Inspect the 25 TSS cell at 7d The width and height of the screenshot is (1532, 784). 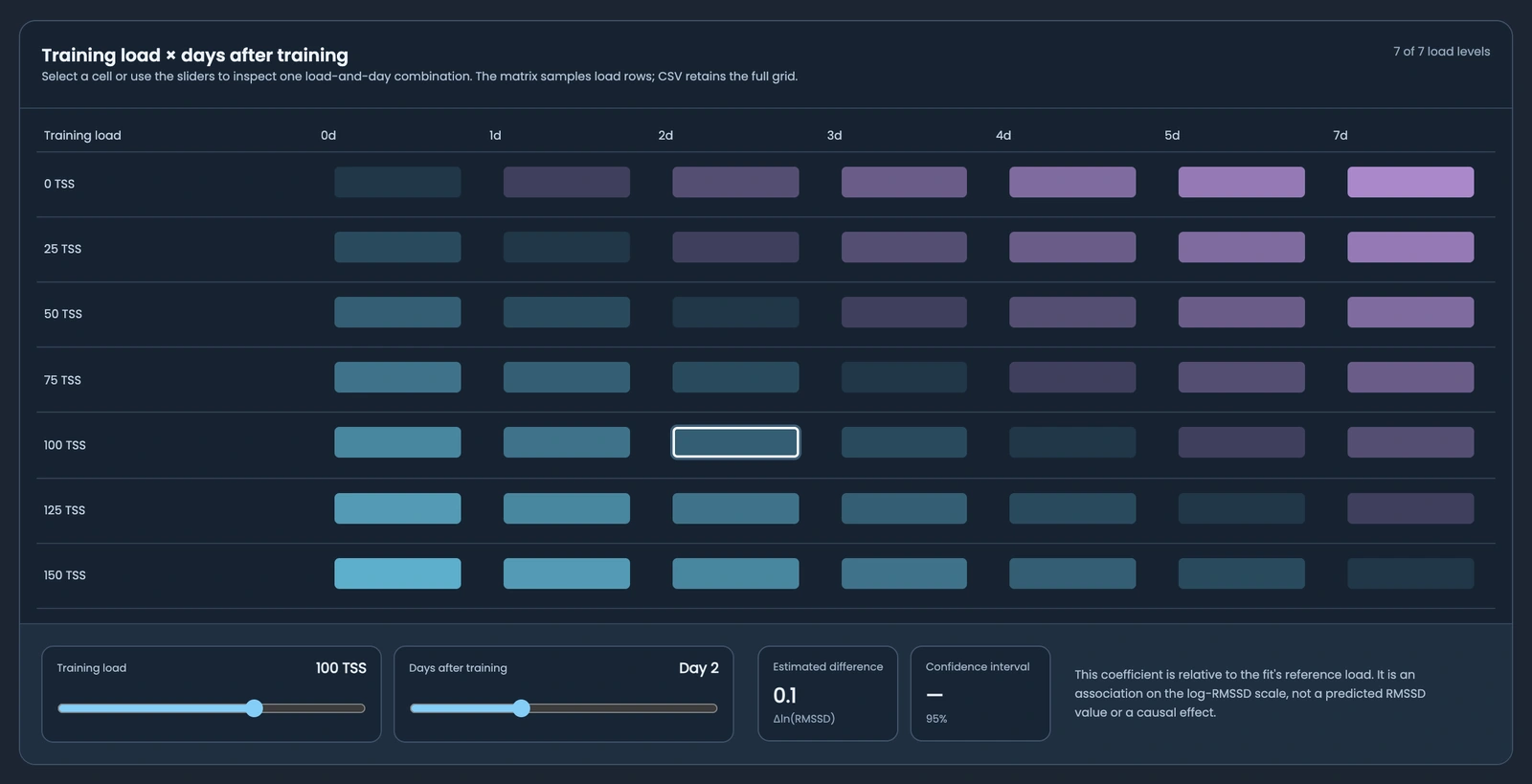point(1410,247)
